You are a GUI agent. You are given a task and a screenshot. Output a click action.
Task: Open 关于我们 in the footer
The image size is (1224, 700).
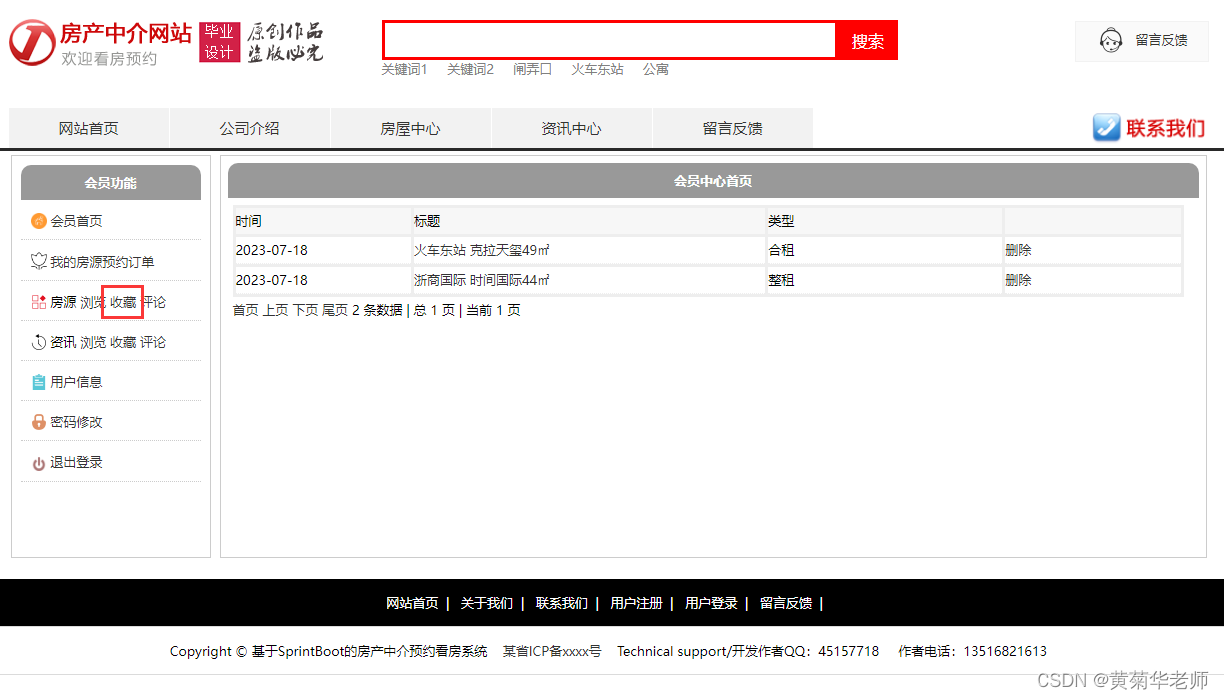(487, 603)
